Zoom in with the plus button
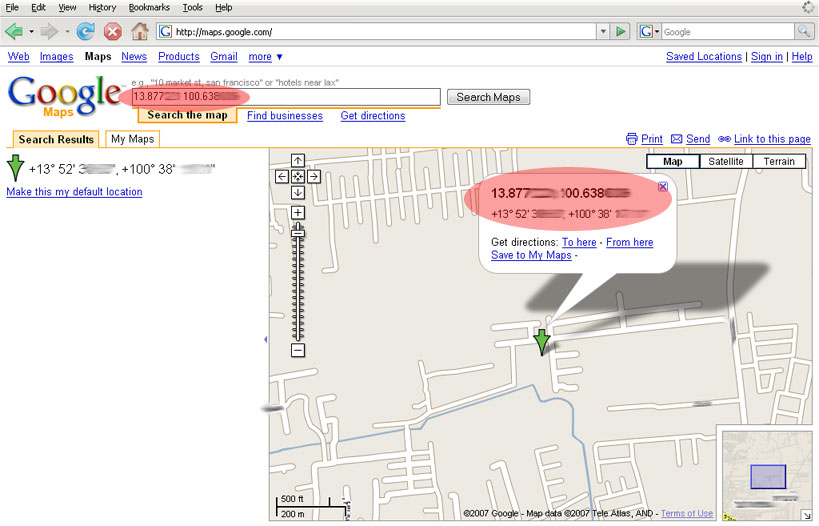This screenshot has width=819, height=526. pyautogui.click(x=298, y=213)
